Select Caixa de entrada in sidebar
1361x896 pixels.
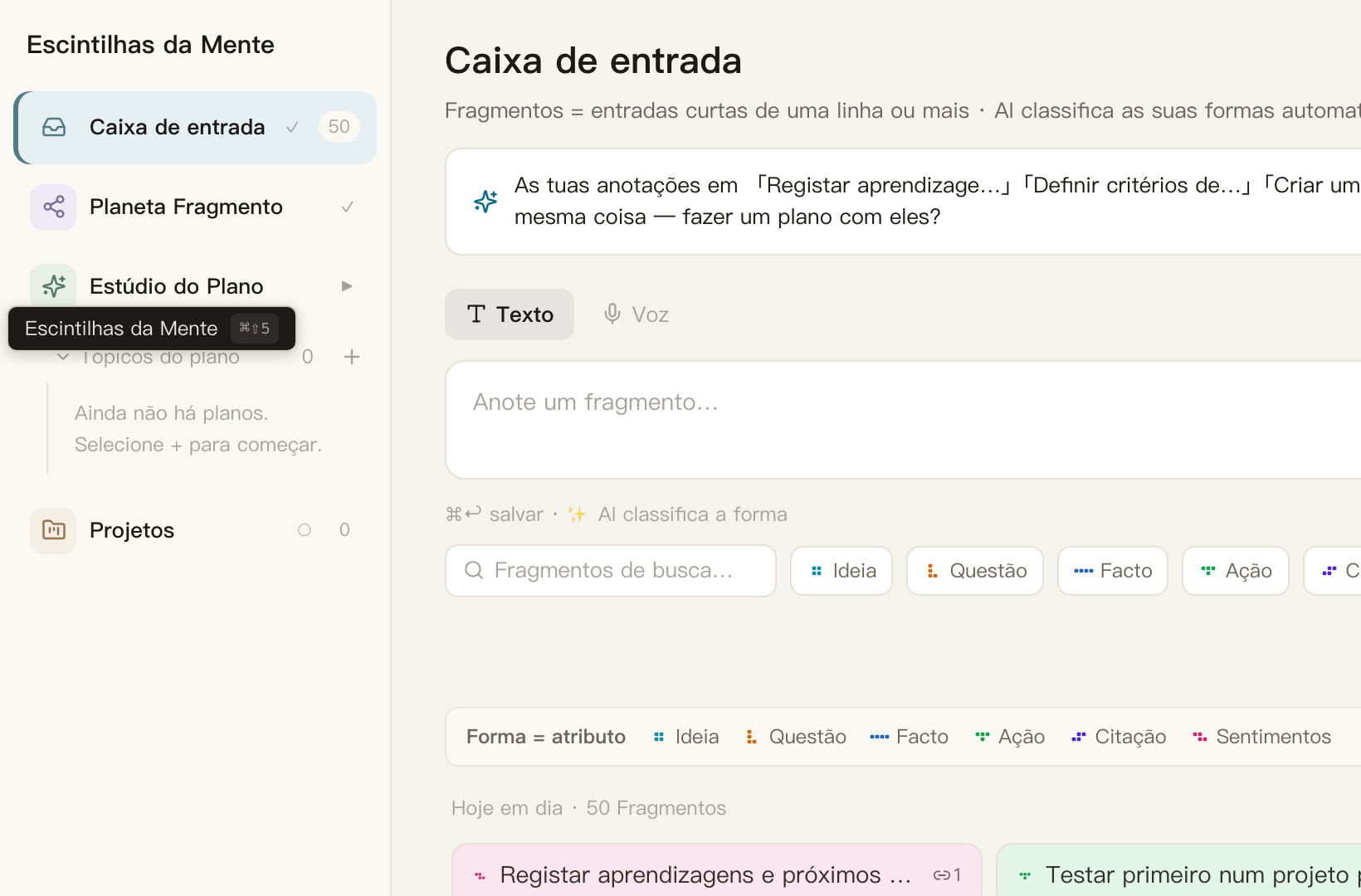point(196,127)
